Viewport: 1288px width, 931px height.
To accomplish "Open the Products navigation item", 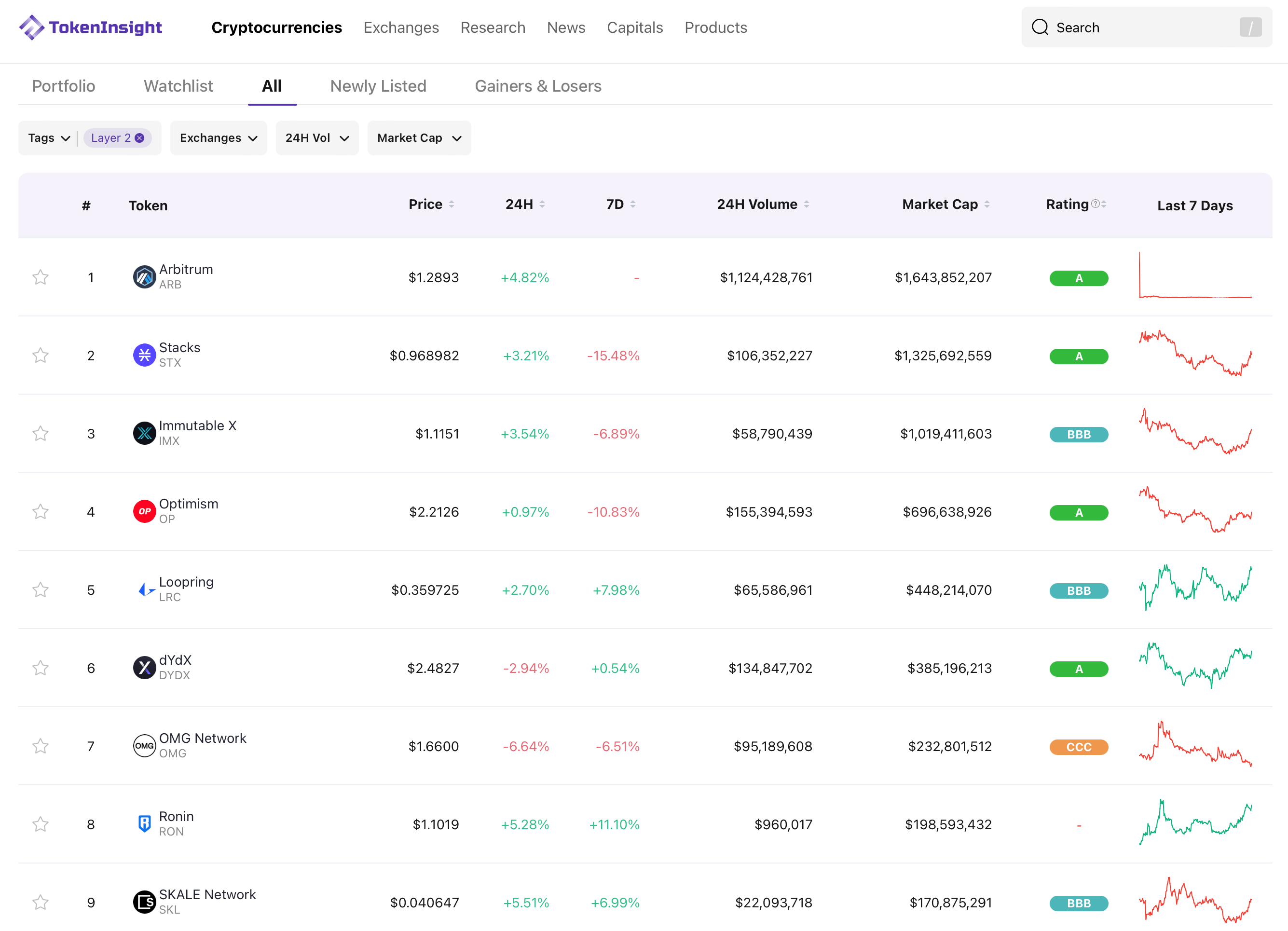I will (715, 27).
